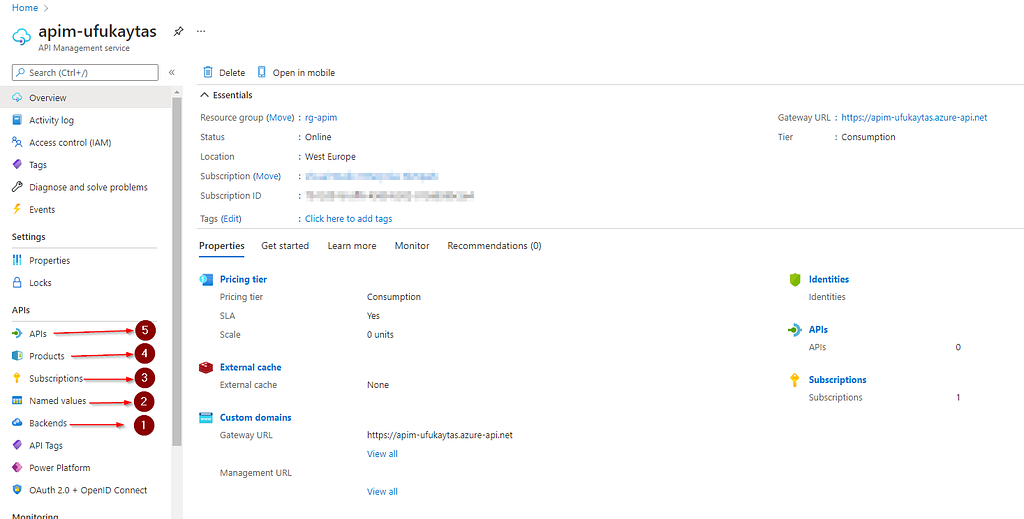Click the 'Online' status value
This screenshot has height=519, width=1024.
(318, 137)
